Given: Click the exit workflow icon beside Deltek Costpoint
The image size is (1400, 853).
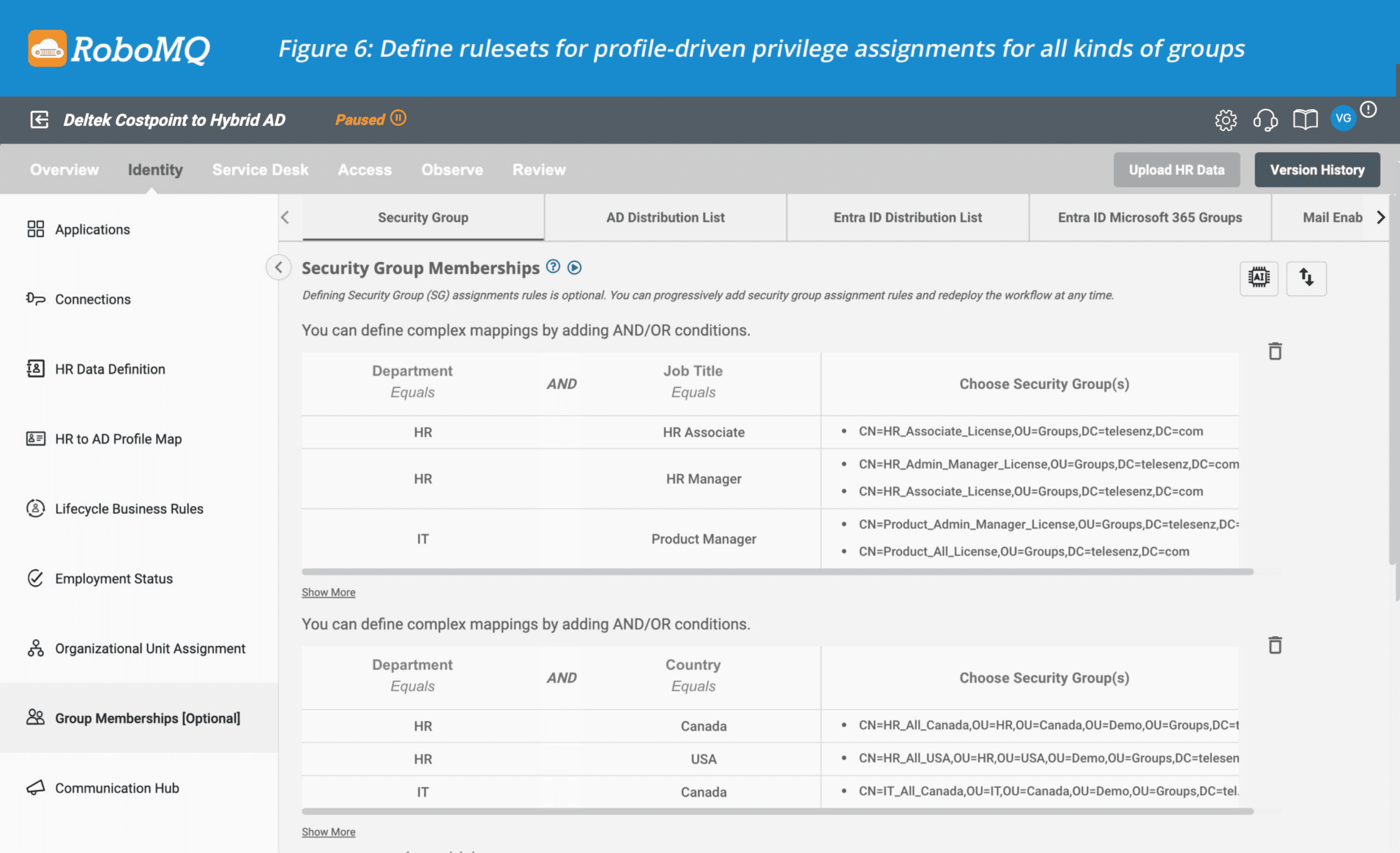Looking at the screenshot, I should point(39,120).
